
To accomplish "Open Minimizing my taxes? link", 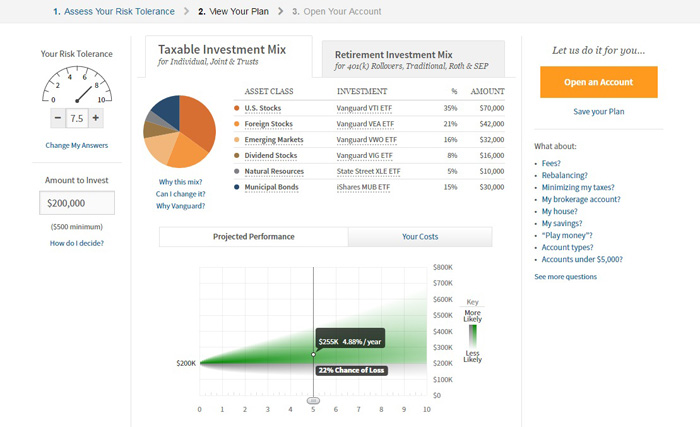I will pyautogui.click(x=578, y=188).
